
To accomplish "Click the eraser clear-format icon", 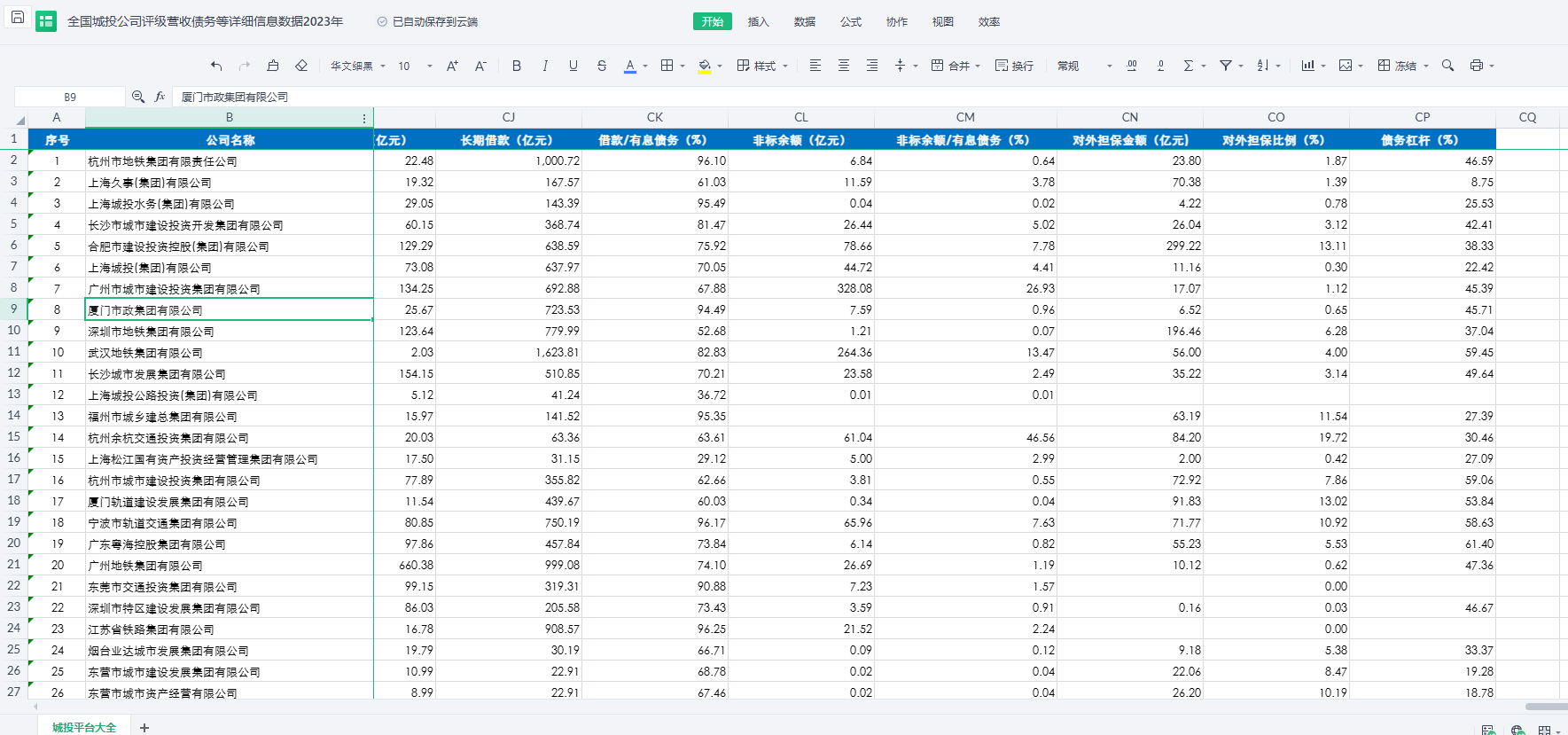I will pyautogui.click(x=301, y=66).
